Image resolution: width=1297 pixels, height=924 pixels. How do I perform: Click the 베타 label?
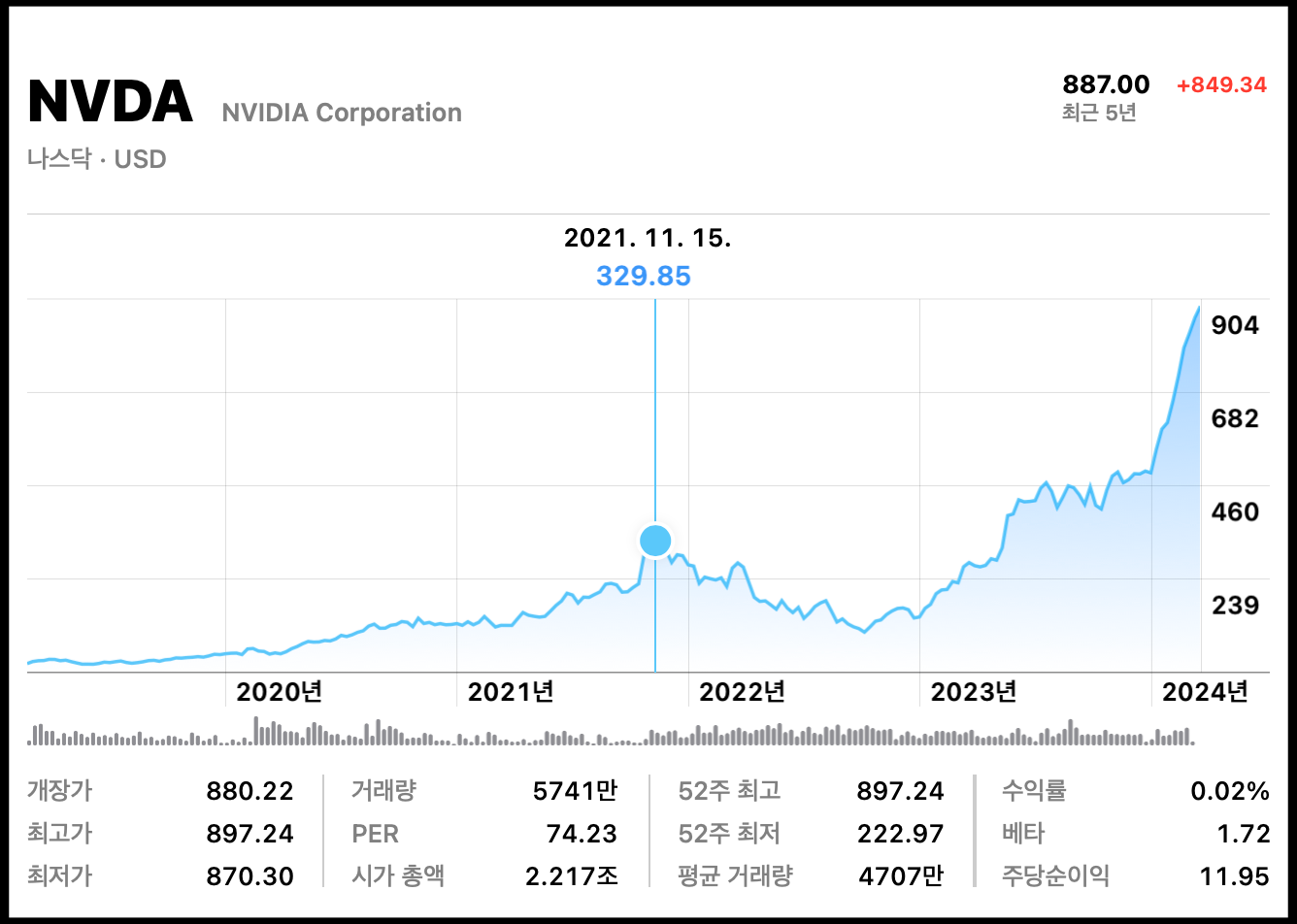point(1023,834)
